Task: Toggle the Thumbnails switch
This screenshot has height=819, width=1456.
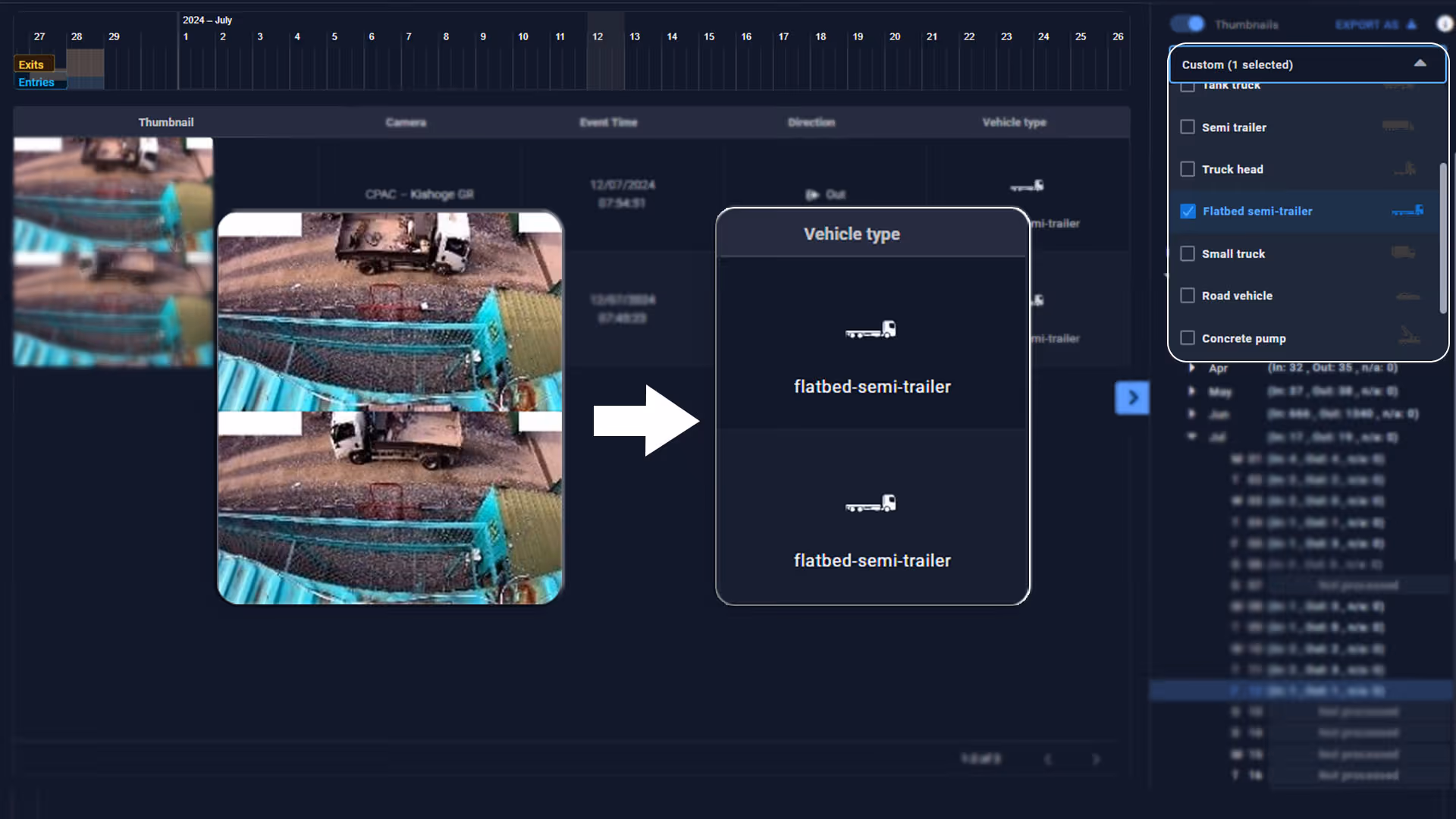Action: click(1188, 24)
